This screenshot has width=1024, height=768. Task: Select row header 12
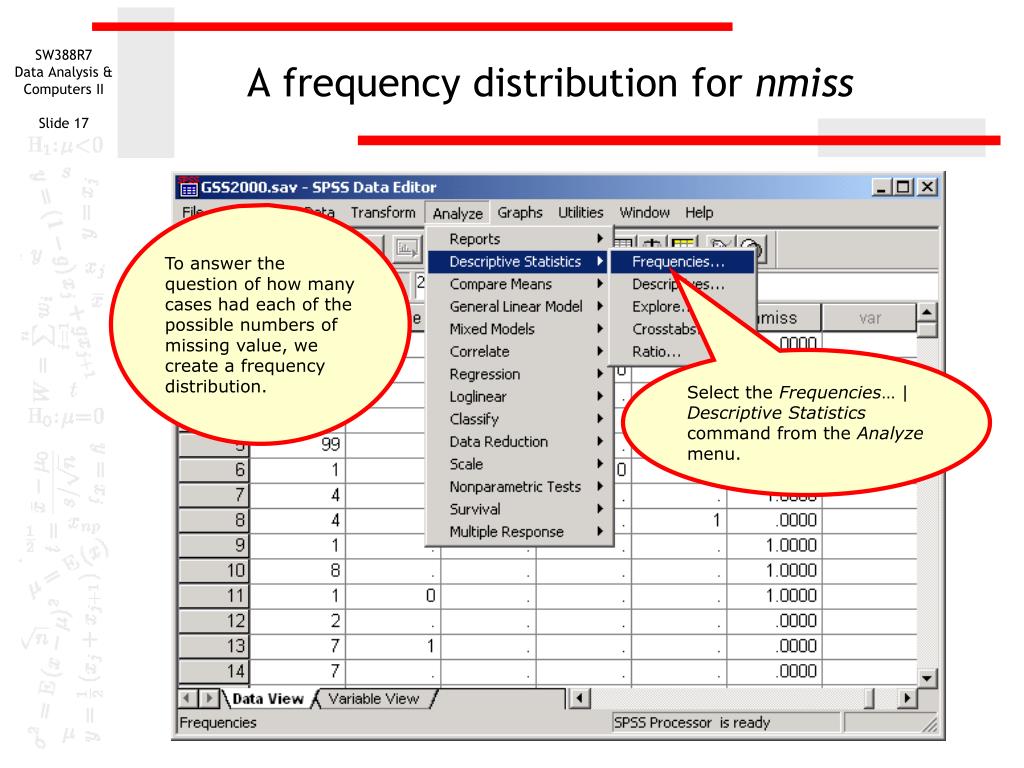[x=214, y=620]
